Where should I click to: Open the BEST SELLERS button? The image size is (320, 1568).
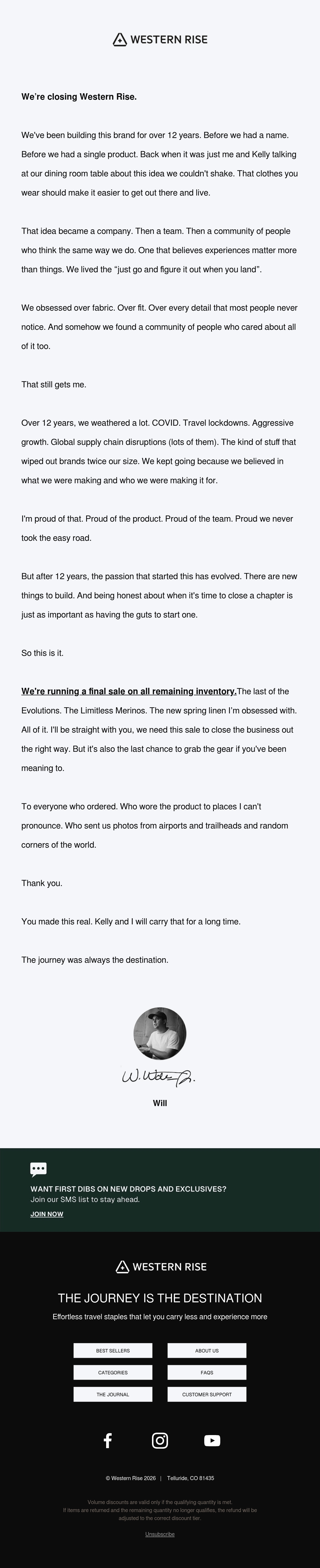(113, 1350)
